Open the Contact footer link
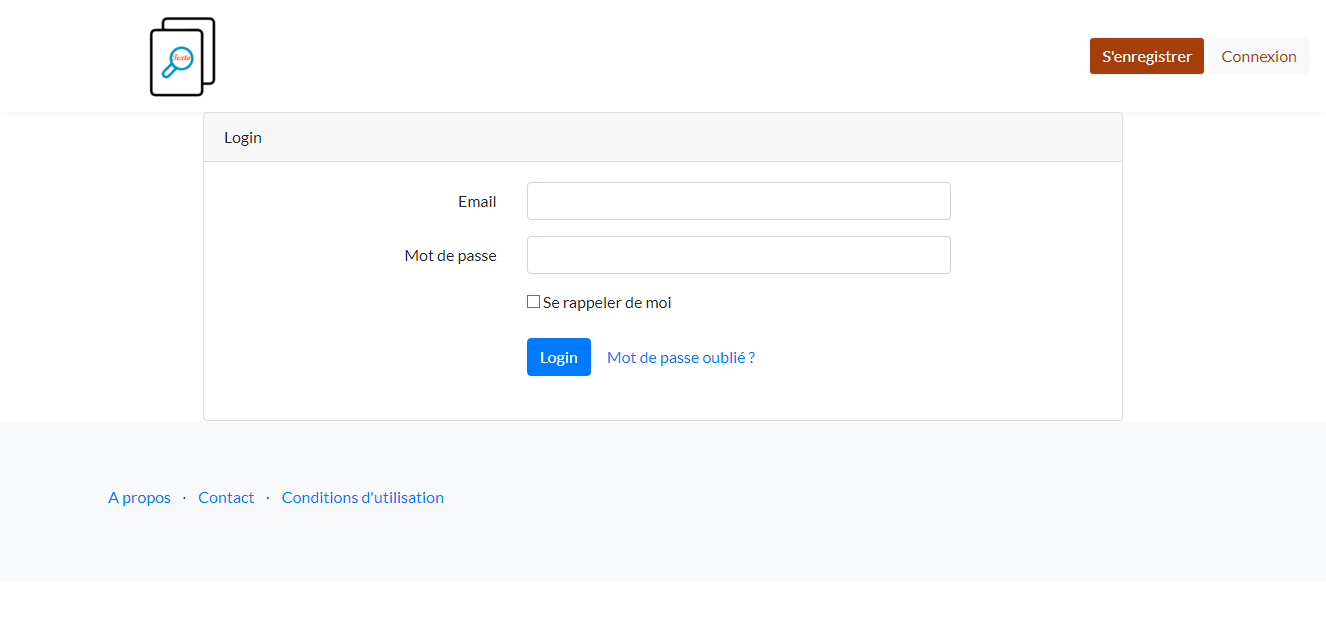This screenshot has width=1326, height=627. click(226, 497)
